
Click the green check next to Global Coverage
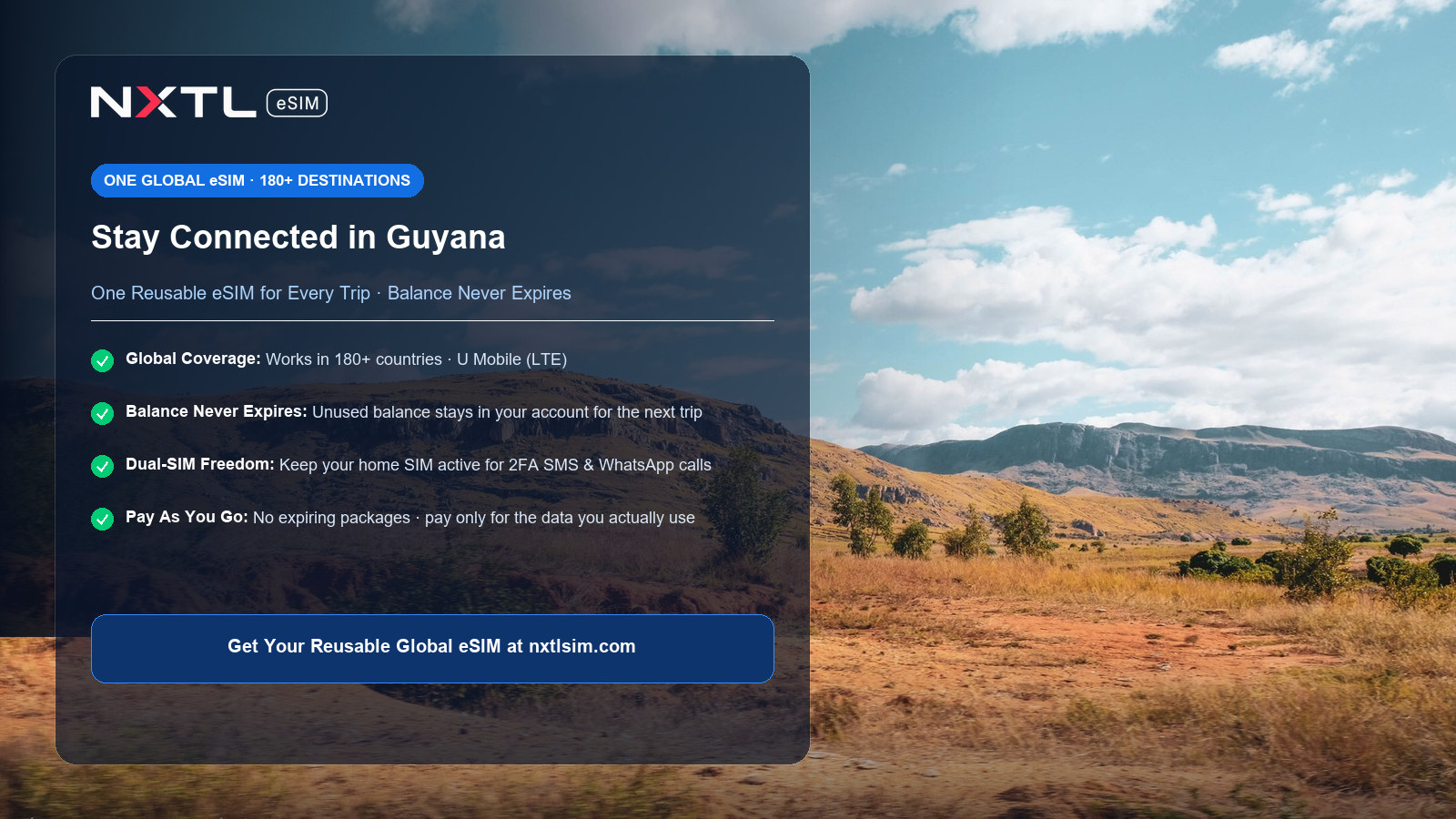point(103,361)
